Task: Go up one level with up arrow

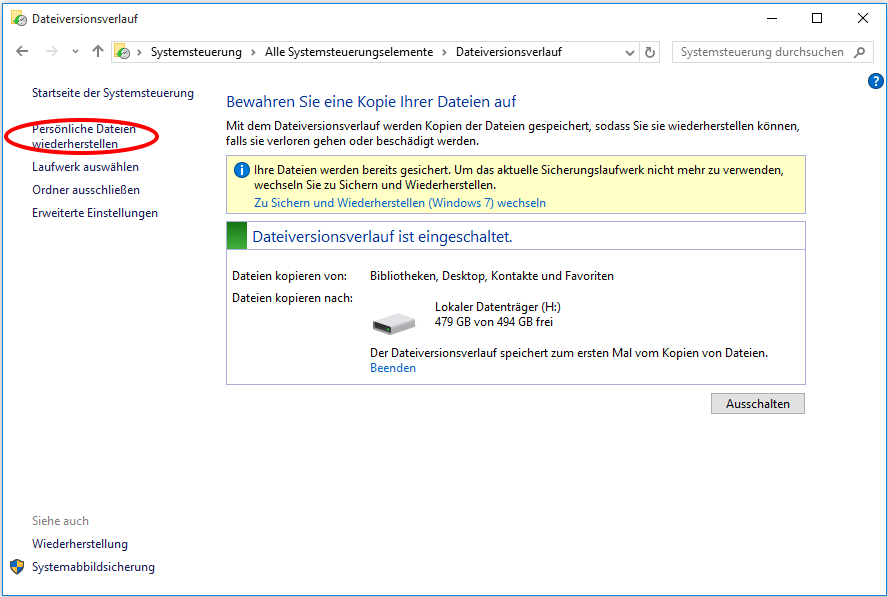Action: [x=98, y=52]
